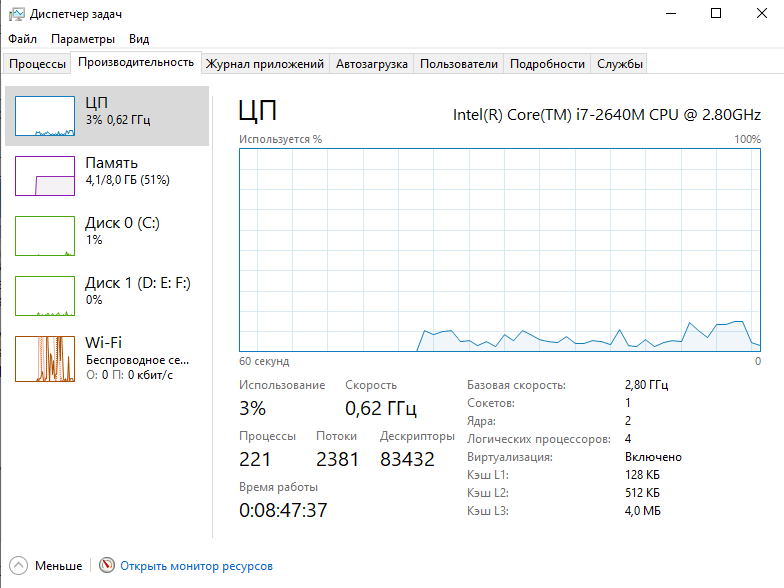Click the Диск 1 (D: E: F:) label
784x588 pixels.
(x=138, y=282)
